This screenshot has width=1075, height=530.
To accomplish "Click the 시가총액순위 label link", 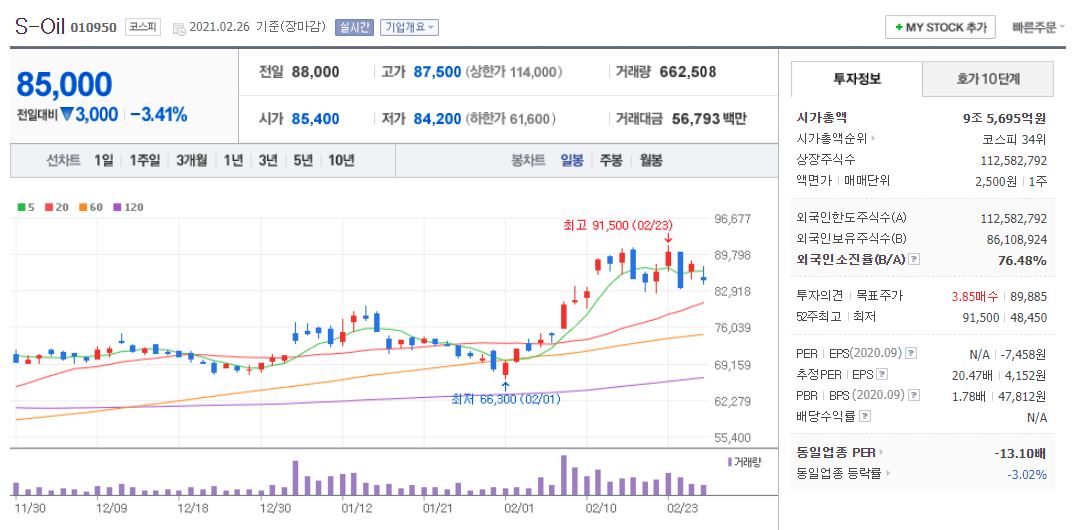I will [832, 139].
